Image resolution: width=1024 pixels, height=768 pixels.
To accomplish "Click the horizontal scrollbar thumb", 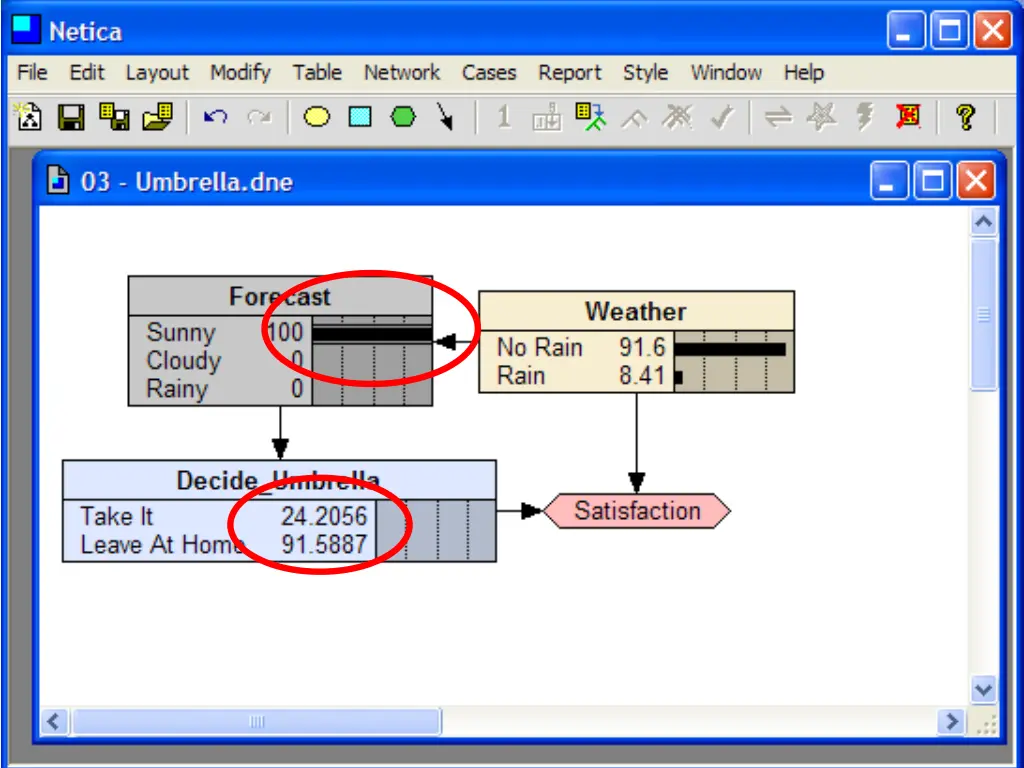I will click(x=257, y=722).
